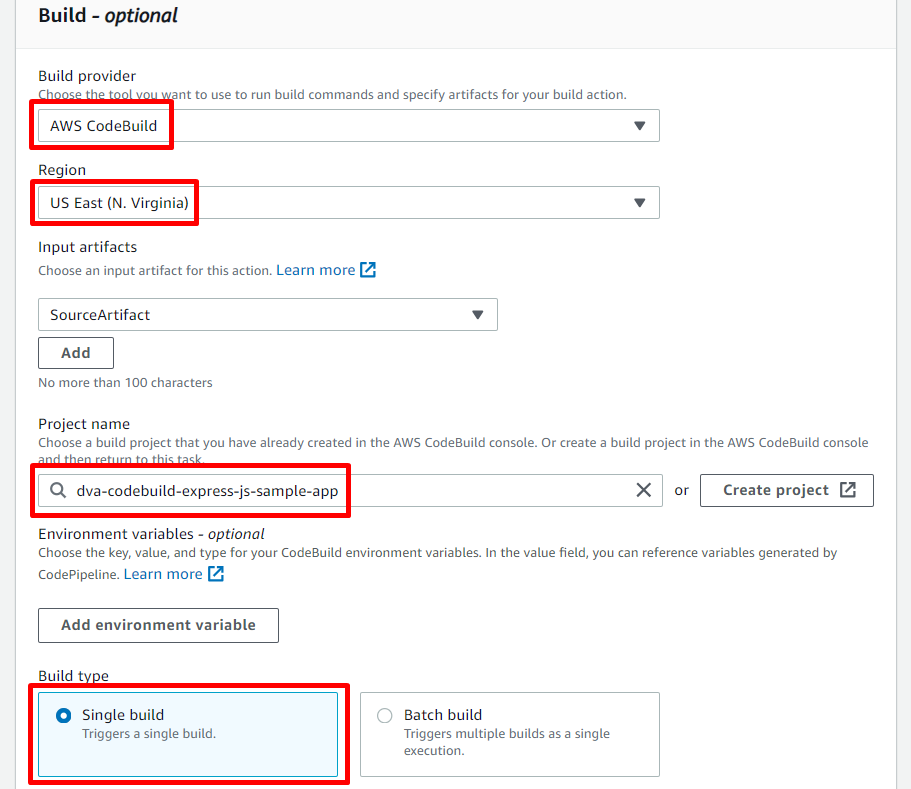Click the Single build option card description
This screenshot has height=789, width=911.
point(149,734)
